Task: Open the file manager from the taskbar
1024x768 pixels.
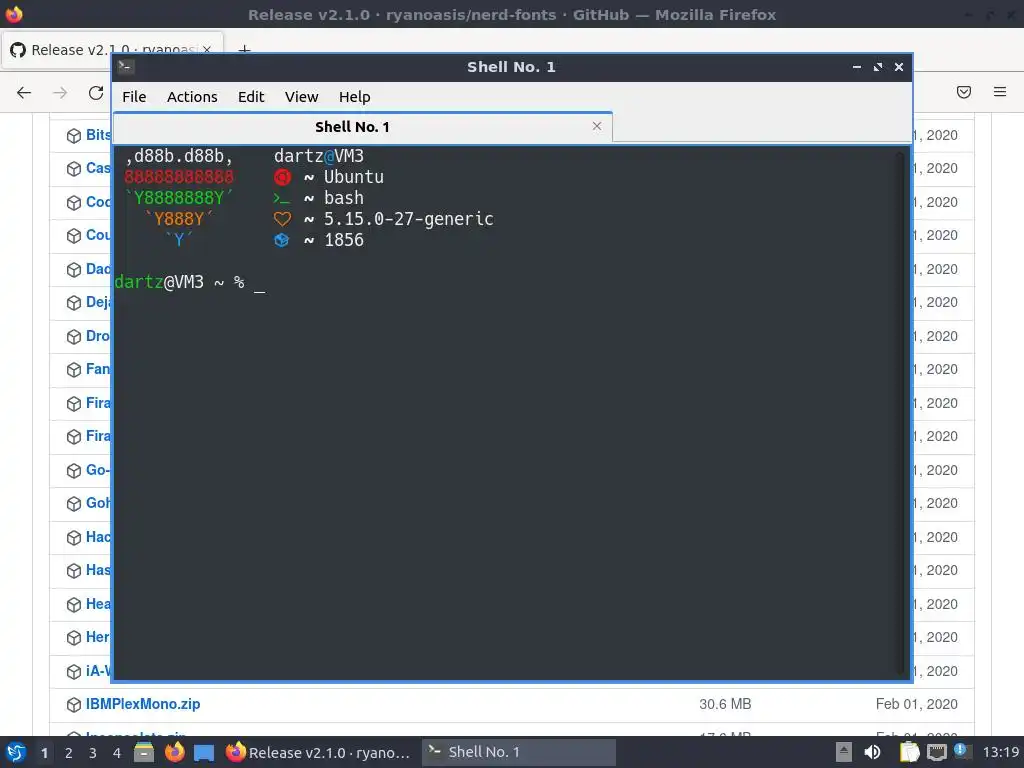Action: [x=144, y=752]
